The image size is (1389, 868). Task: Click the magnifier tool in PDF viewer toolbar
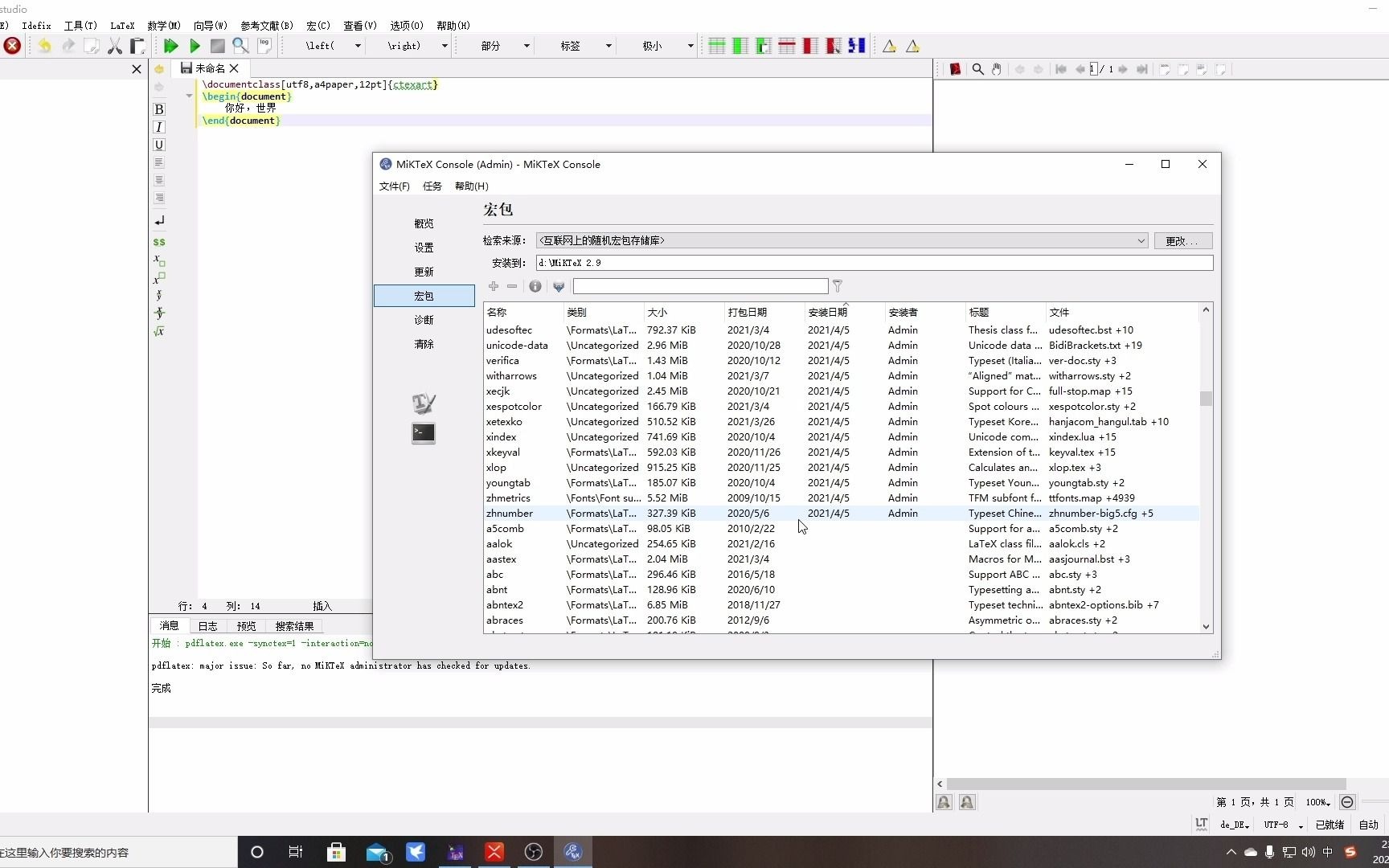coord(978,69)
